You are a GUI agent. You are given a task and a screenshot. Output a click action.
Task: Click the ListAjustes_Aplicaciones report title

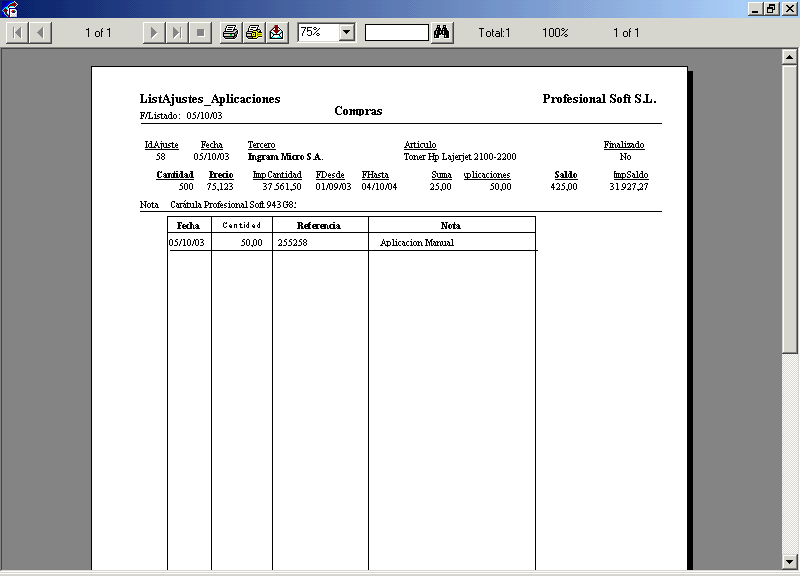210,99
